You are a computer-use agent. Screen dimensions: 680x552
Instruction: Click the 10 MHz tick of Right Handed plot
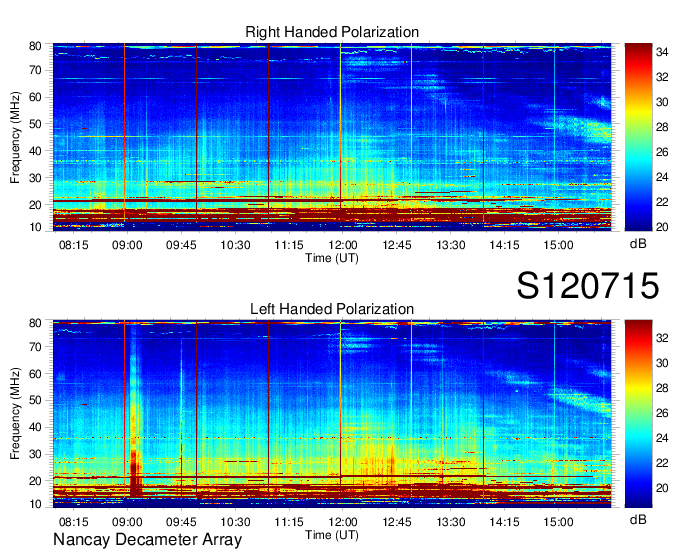pos(35,227)
